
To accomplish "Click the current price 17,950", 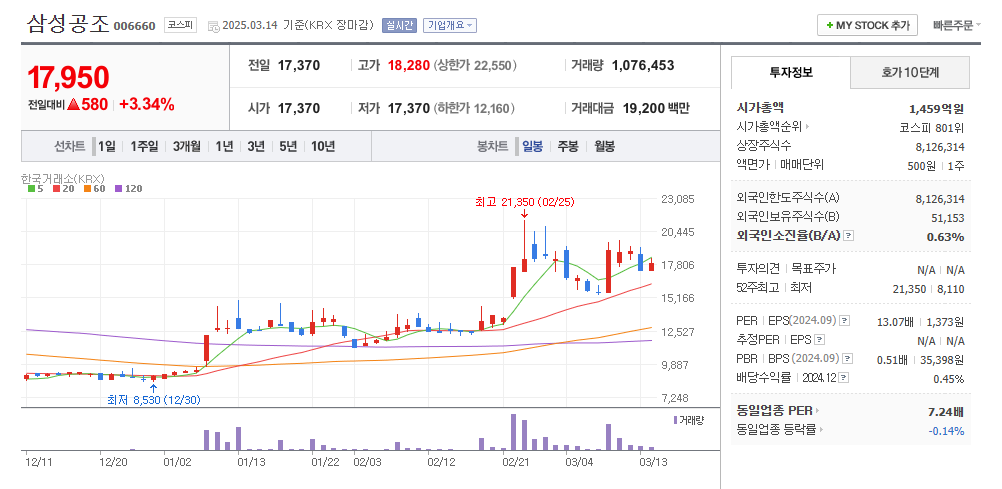I will 68,77.
